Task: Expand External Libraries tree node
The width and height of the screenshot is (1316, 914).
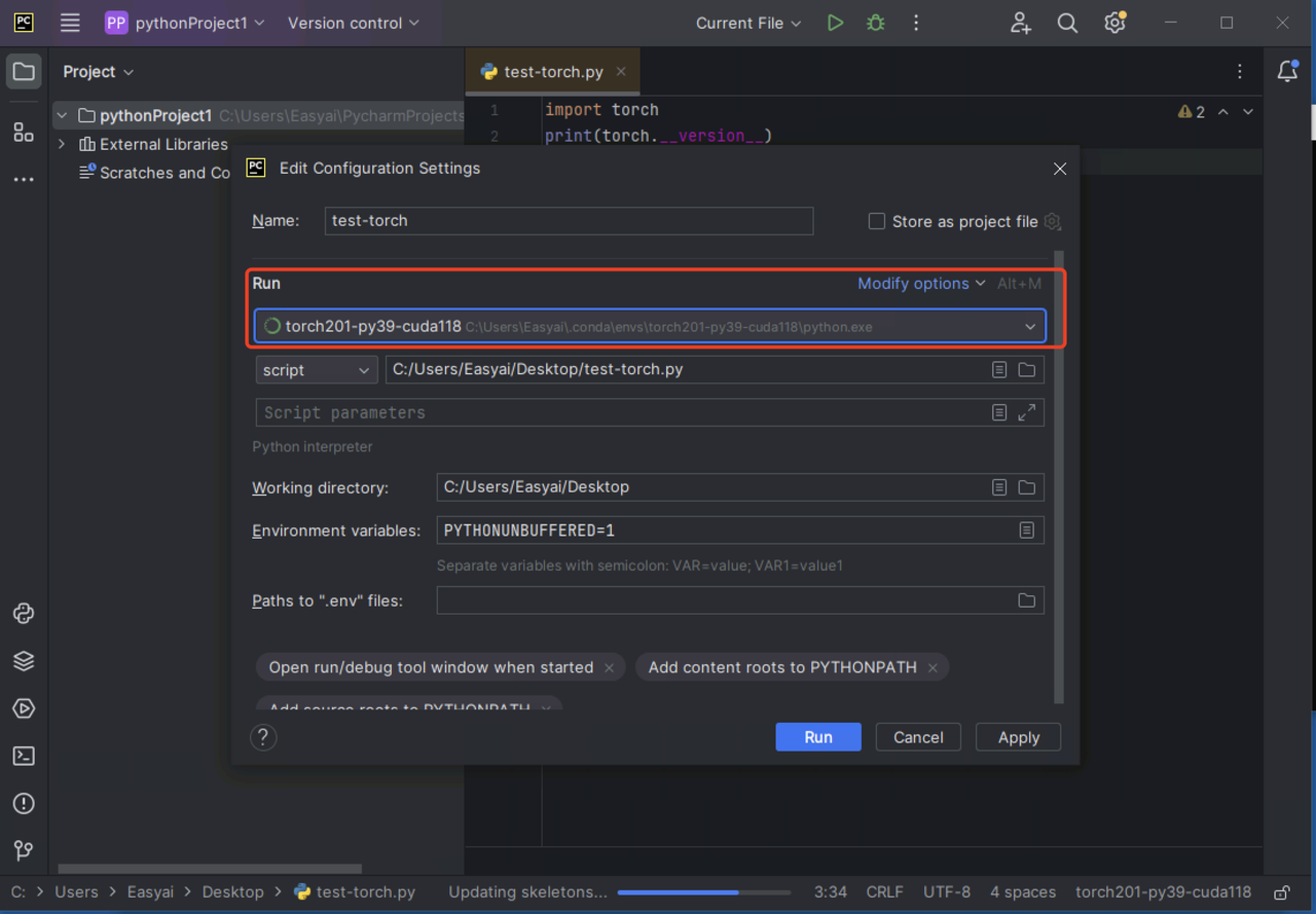Action: [x=62, y=144]
